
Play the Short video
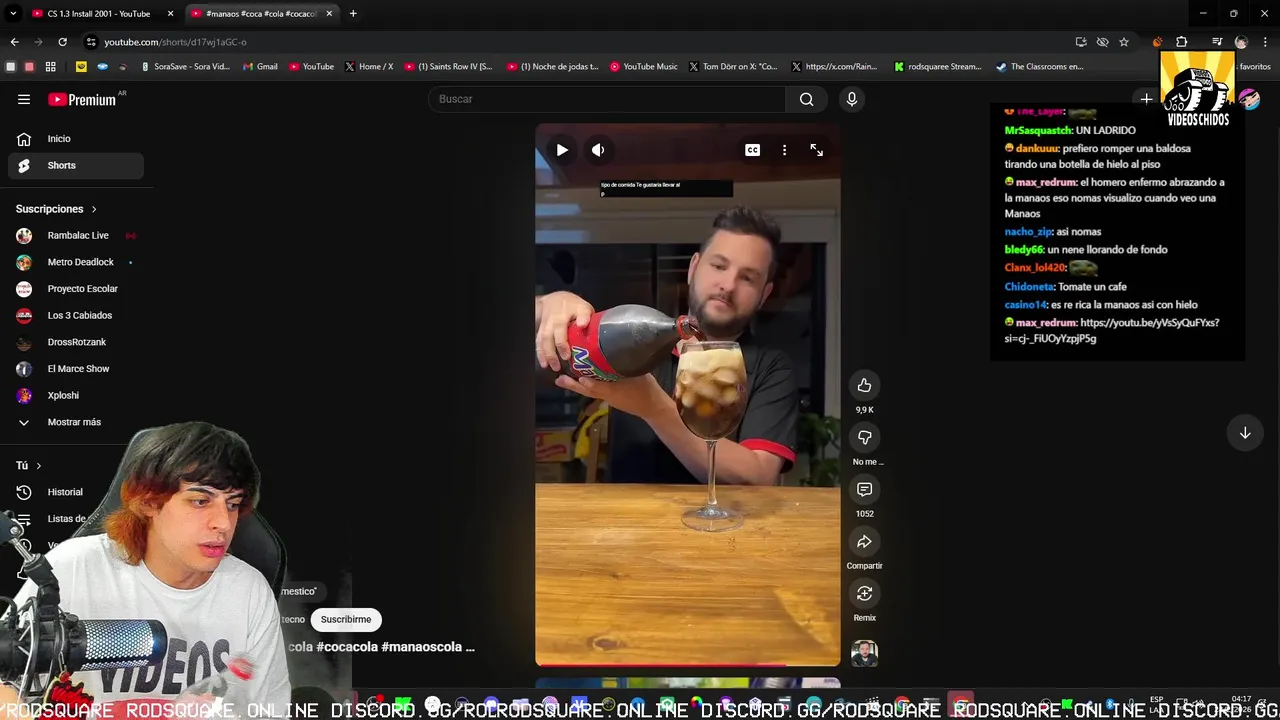[x=562, y=150]
